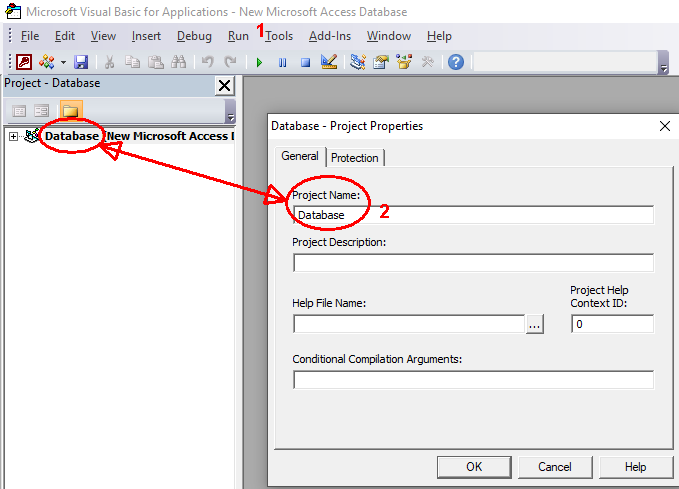Click the Redo toolbar icon
Screen dimensions: 679x489
click(x=230, y=62)
